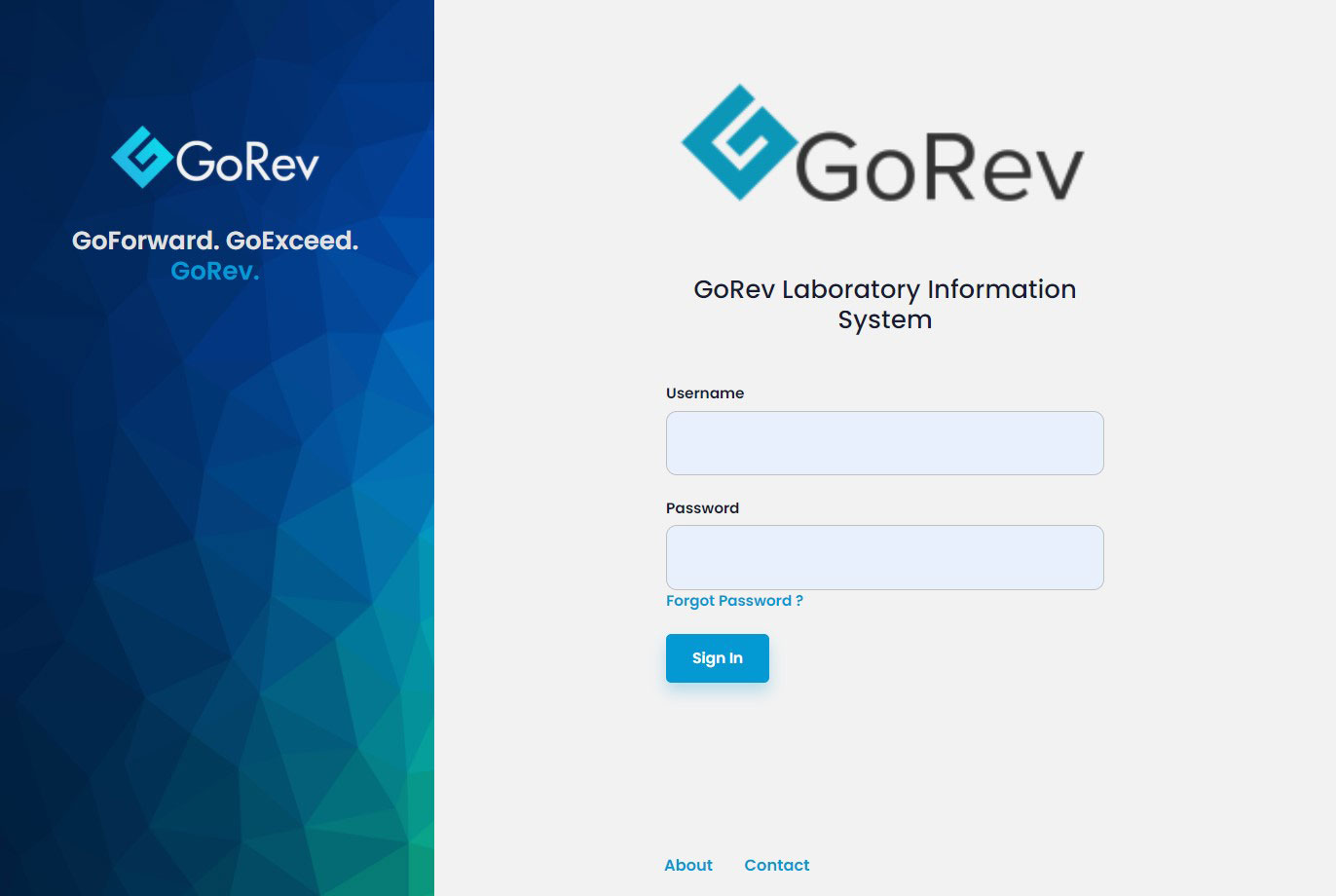Click the diamond G icon in blue sidebar

point(142,157)
